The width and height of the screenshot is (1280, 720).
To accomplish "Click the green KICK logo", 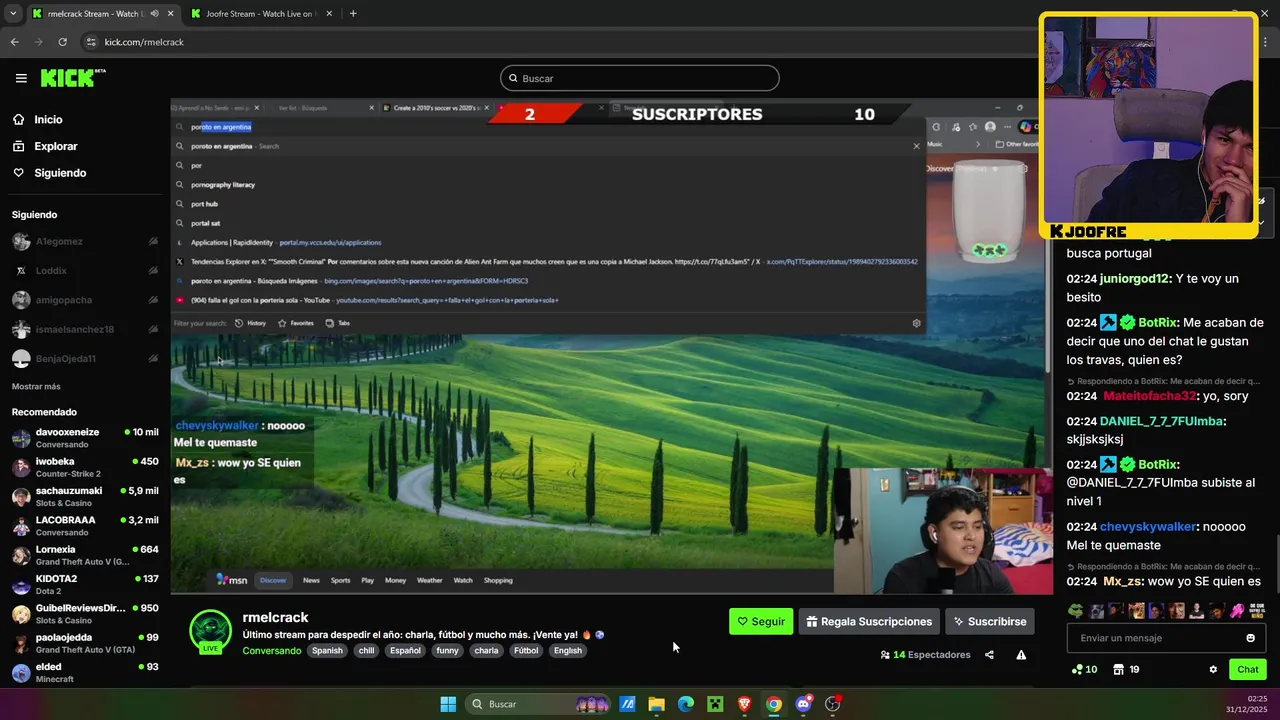I will click(x=73, y=78).
